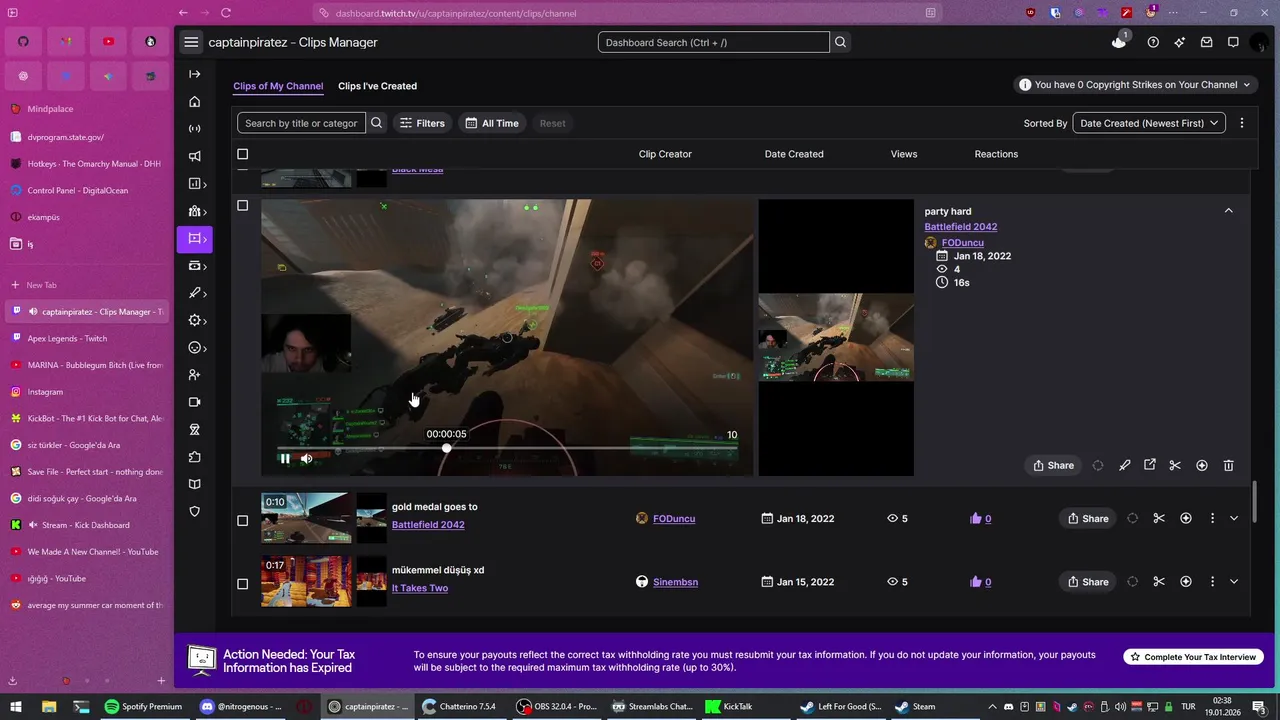The height and width of the screenshot is (720, 1280).
Task: Click the clip player seek bar handle
Action: tap(447, 448)
